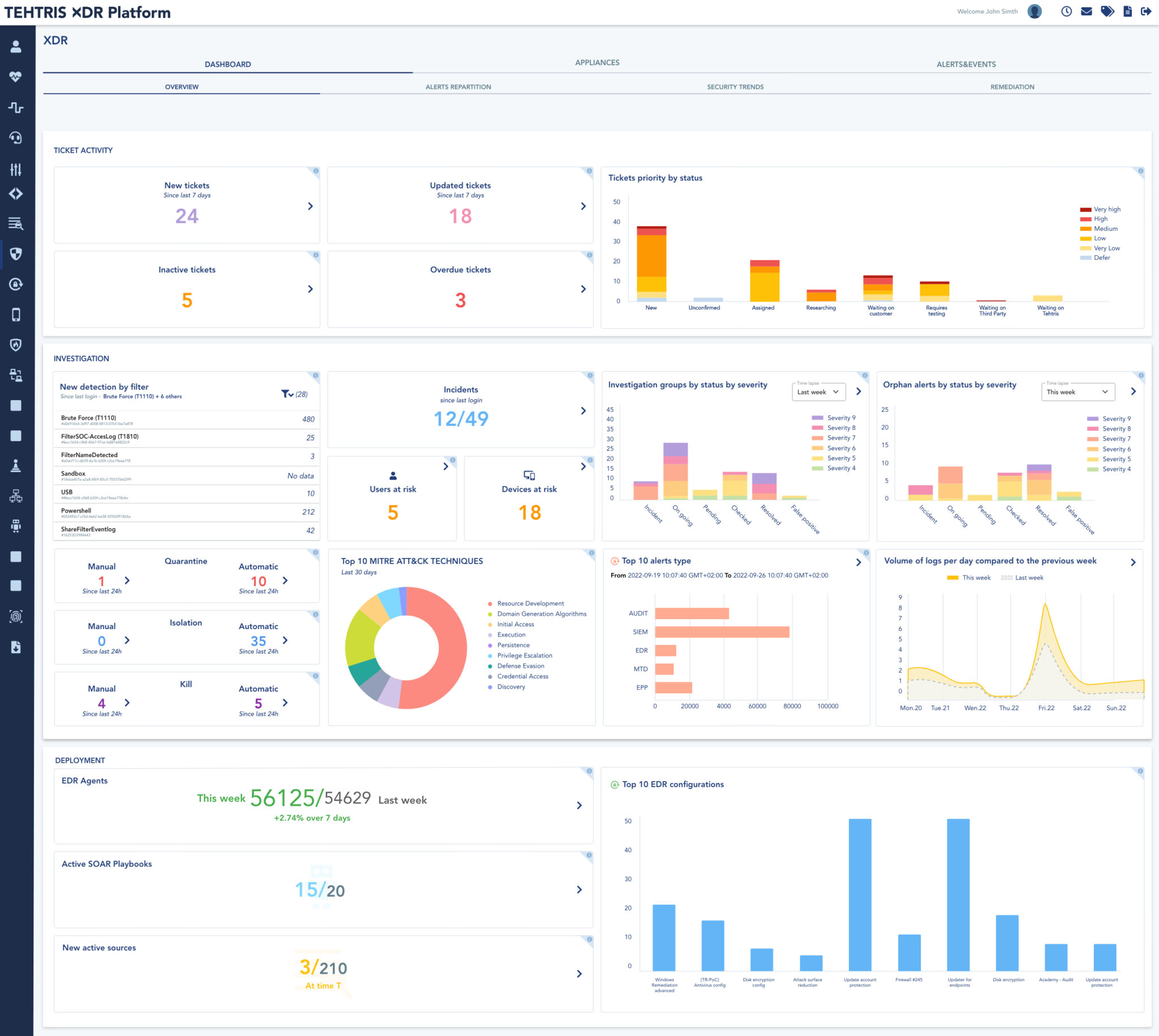Click the profile avatar next to Welcome John Simth
Viewport: 1159px width, 1036px height.
pos(1034,11)
